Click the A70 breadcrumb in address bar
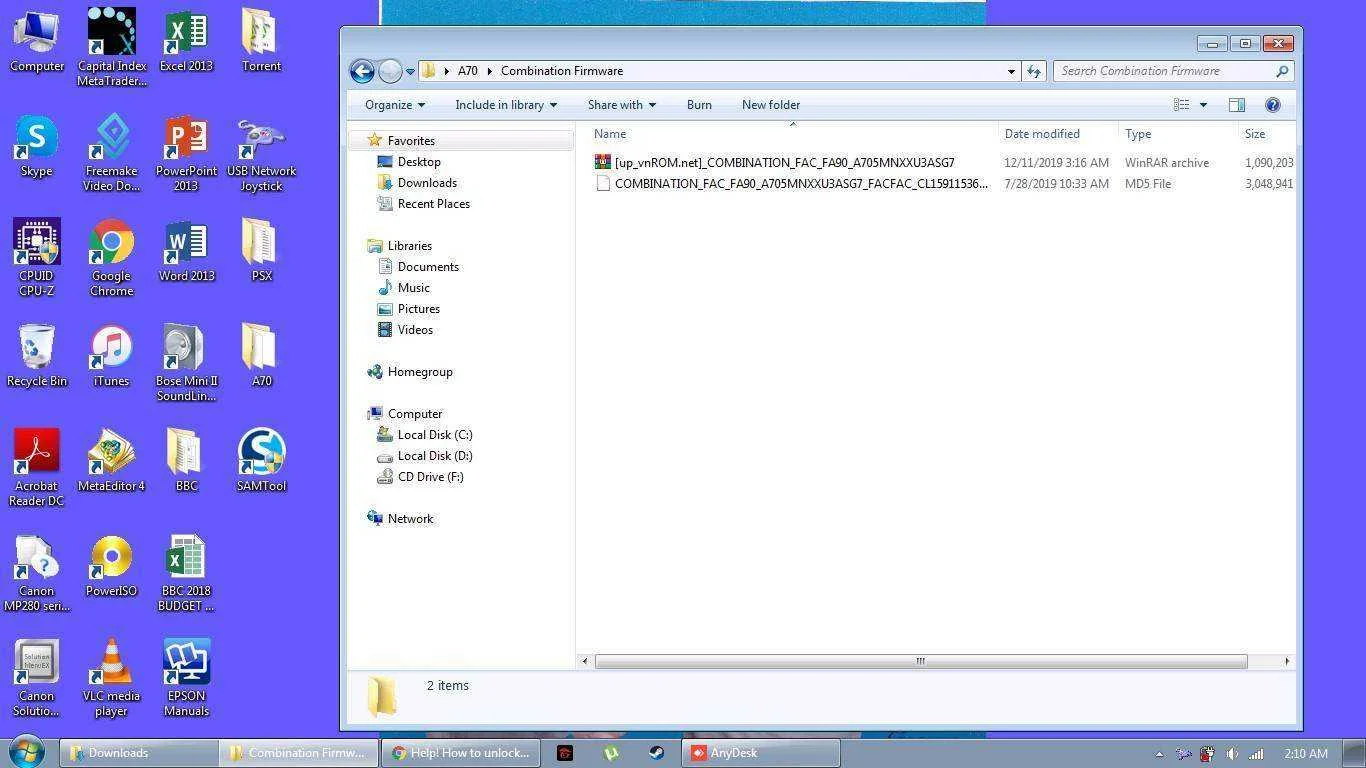Screen dimensions: 1366x768 point(467,71)
